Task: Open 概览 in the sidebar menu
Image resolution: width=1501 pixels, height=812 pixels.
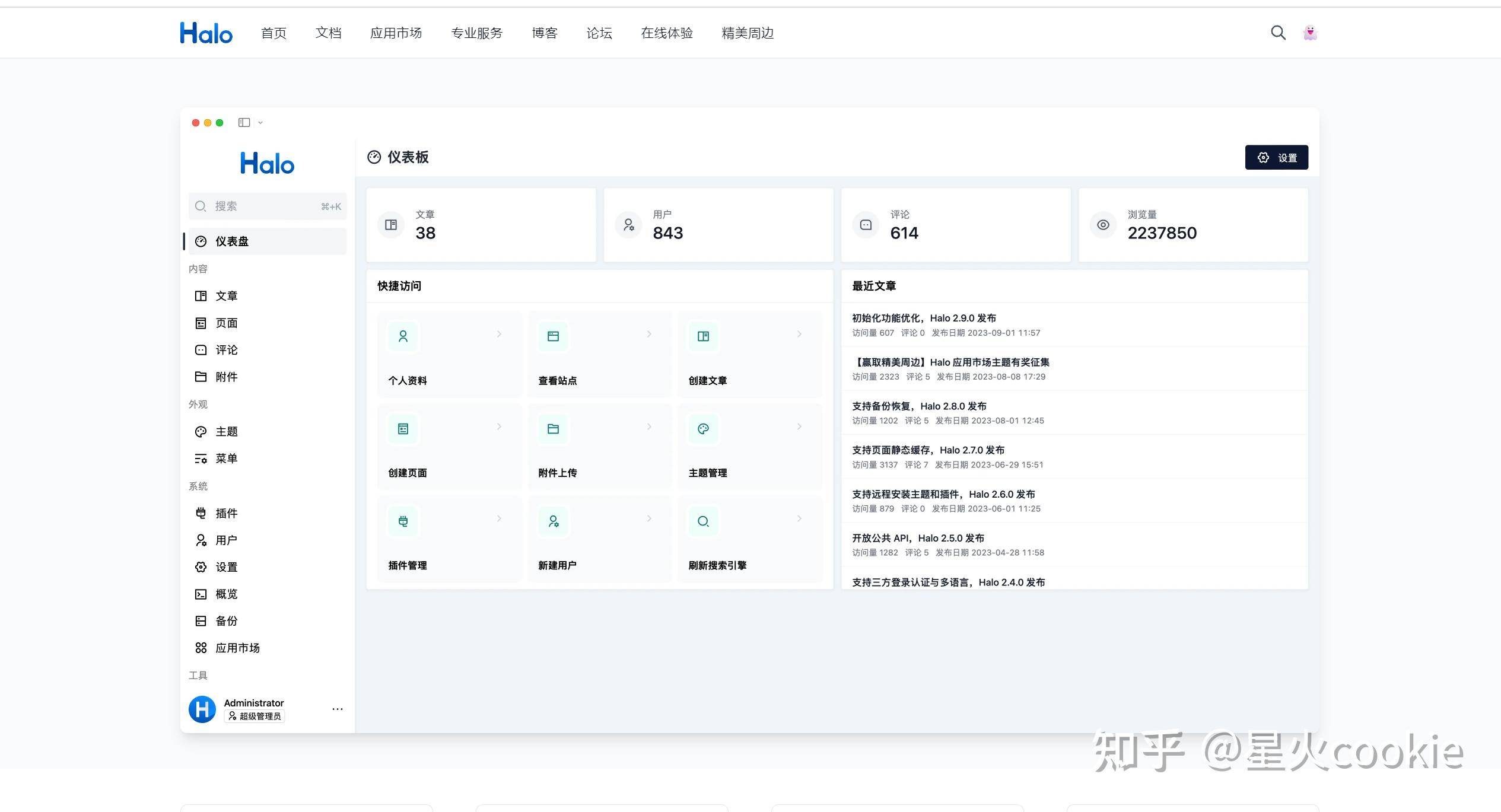Action: click(x=268, y=594)
